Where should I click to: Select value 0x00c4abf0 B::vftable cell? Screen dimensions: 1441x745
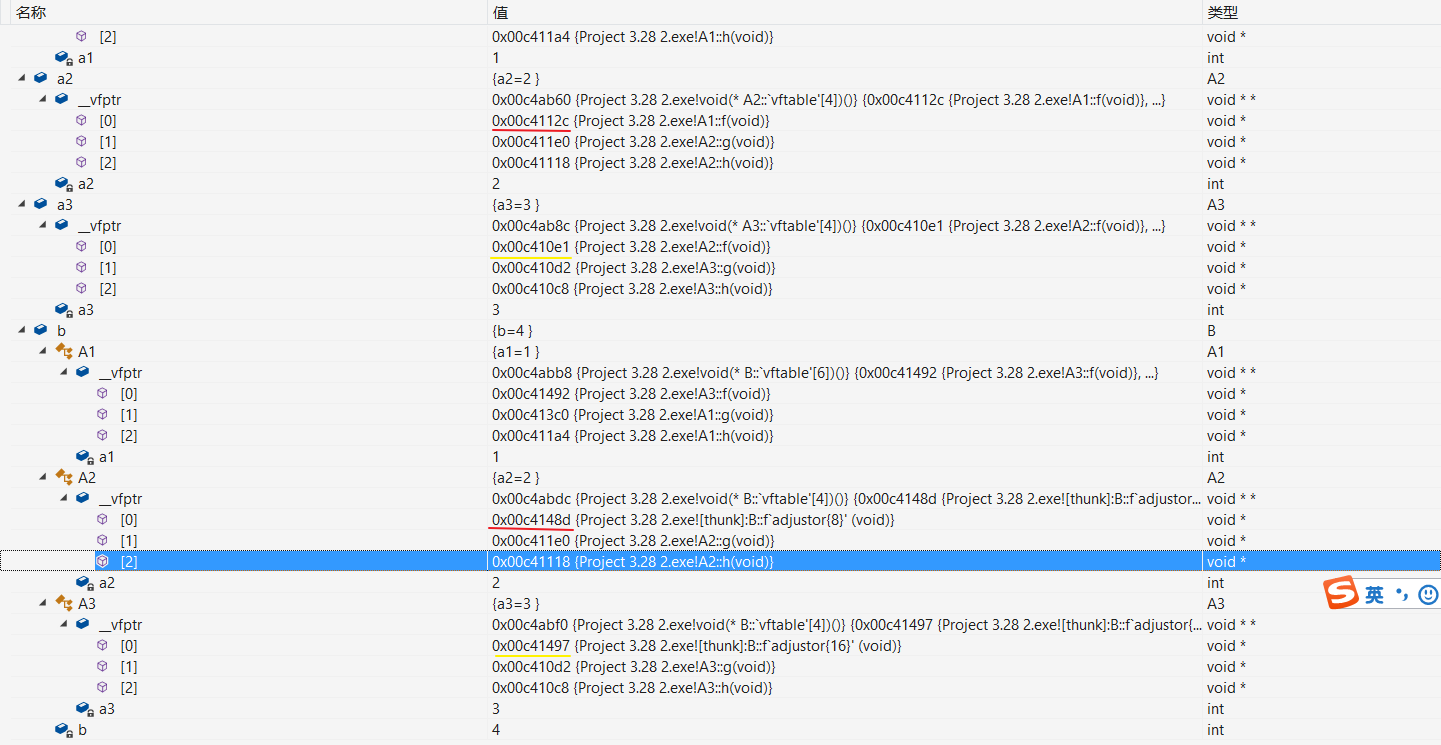(x=845, y=624)
